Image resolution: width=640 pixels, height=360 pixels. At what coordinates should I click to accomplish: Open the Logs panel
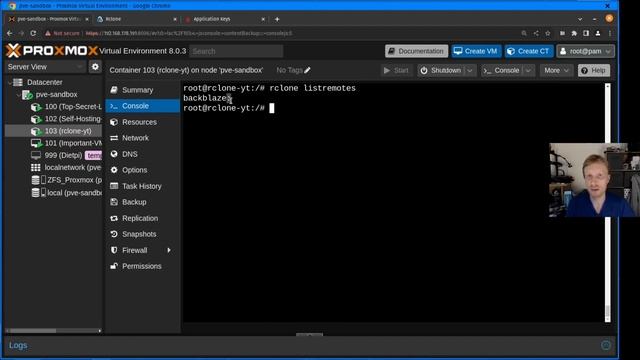(18, 345)
